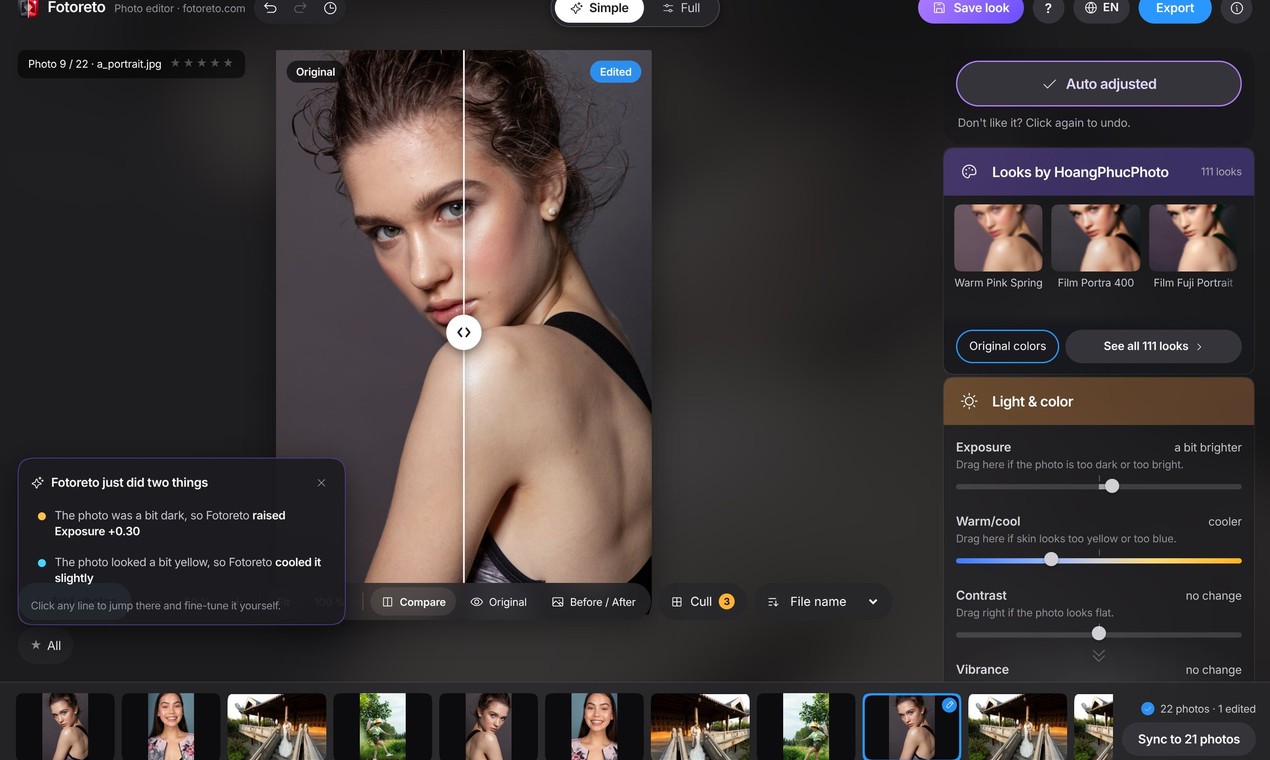Open the edit history clock icon
Viewport: 1270px width, 760px height.
[x=330, y=8]
